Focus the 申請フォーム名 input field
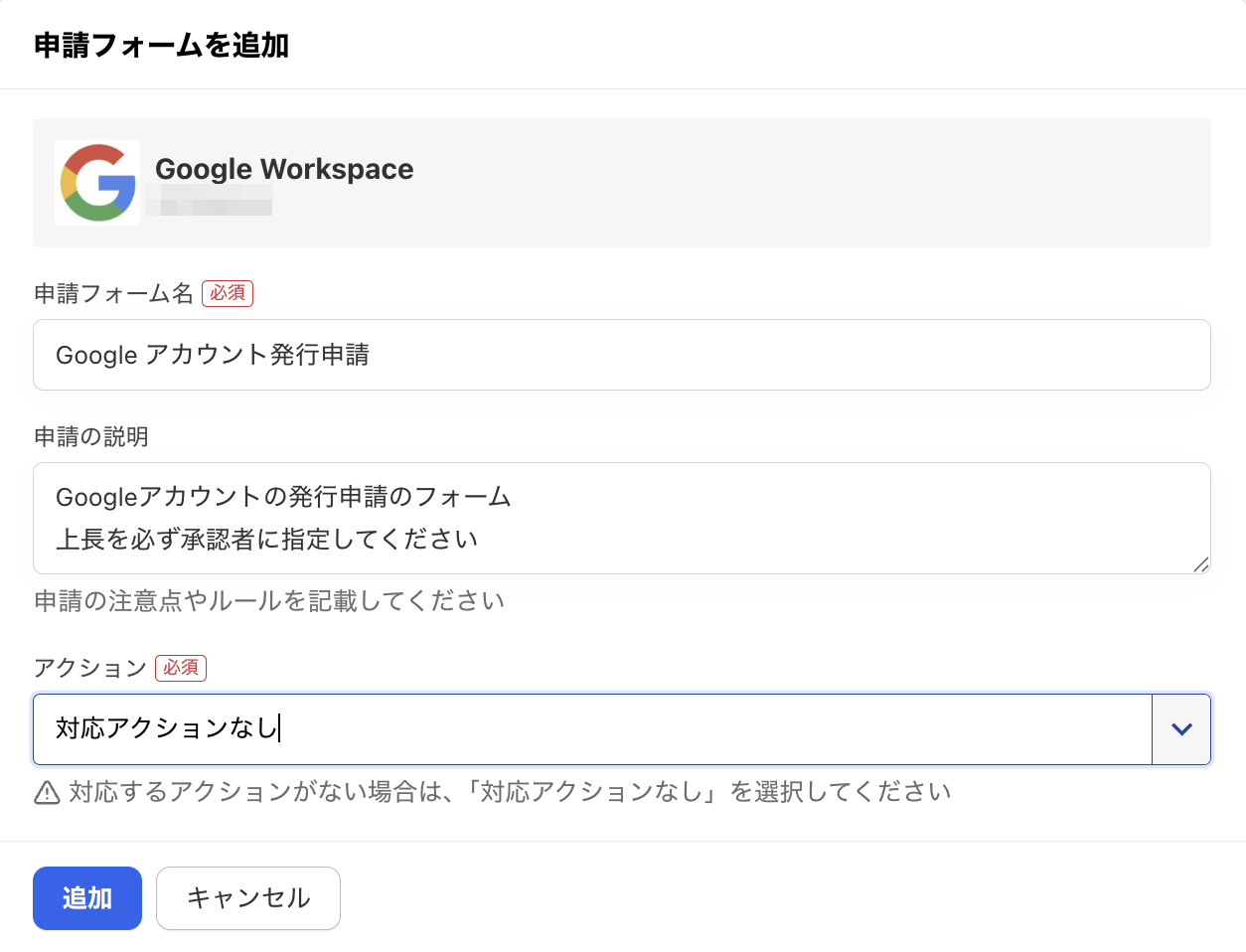The height and width of the screenshot is (952, 1246). 622,355
